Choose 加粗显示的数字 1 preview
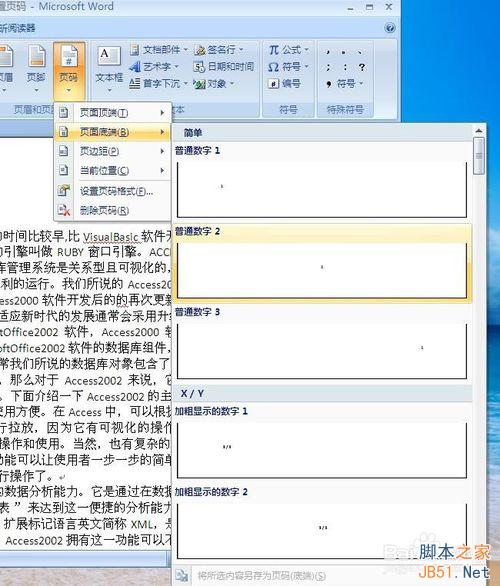500x586 pixels. [x=322, y=450]
